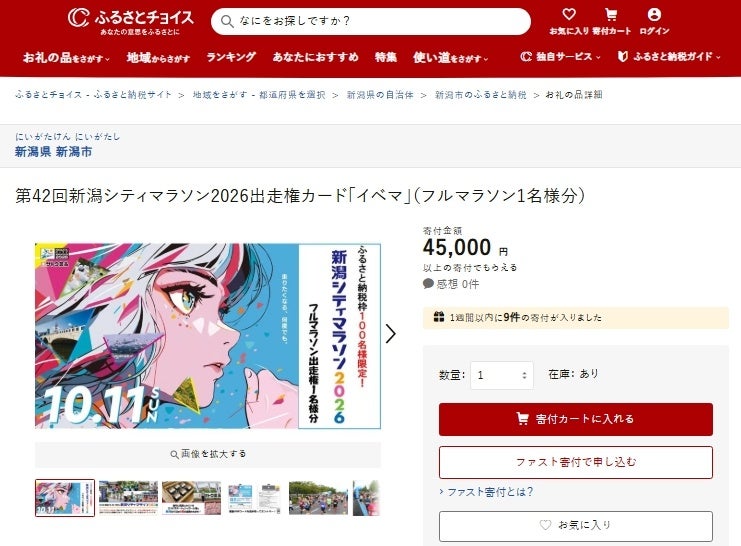Open the ランキング menu item
The width and height of the screenshot is (741, 546).
(x=231, y=57)
